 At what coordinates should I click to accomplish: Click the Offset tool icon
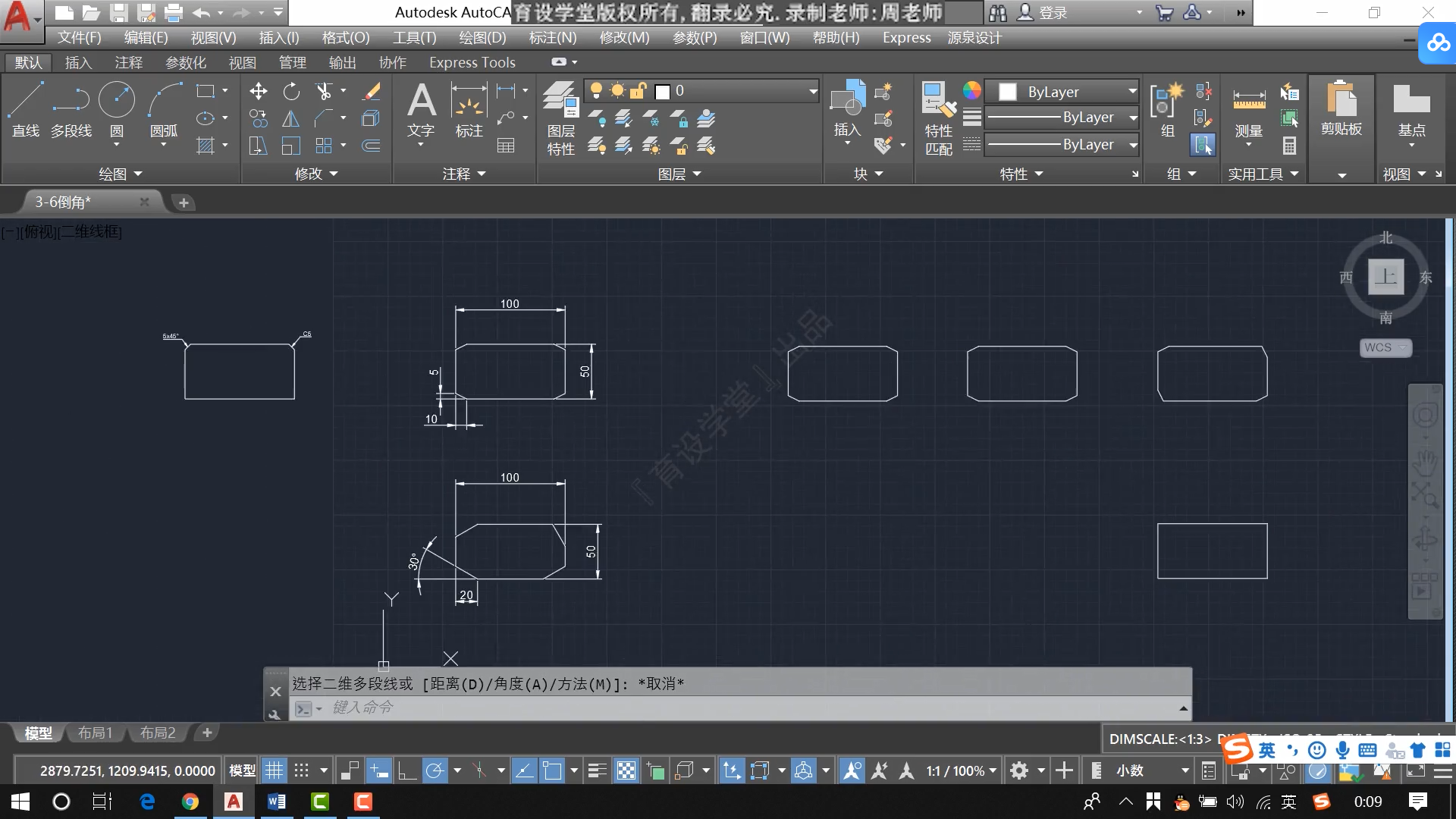tap(372, 146)
